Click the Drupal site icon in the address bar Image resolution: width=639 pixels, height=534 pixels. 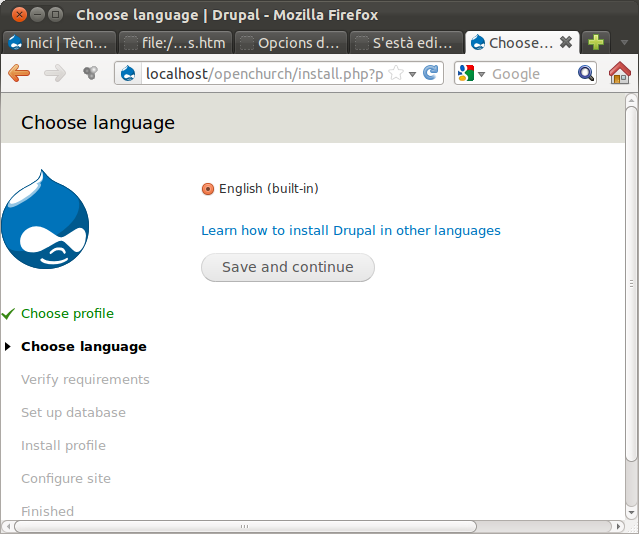pos(128,74)
